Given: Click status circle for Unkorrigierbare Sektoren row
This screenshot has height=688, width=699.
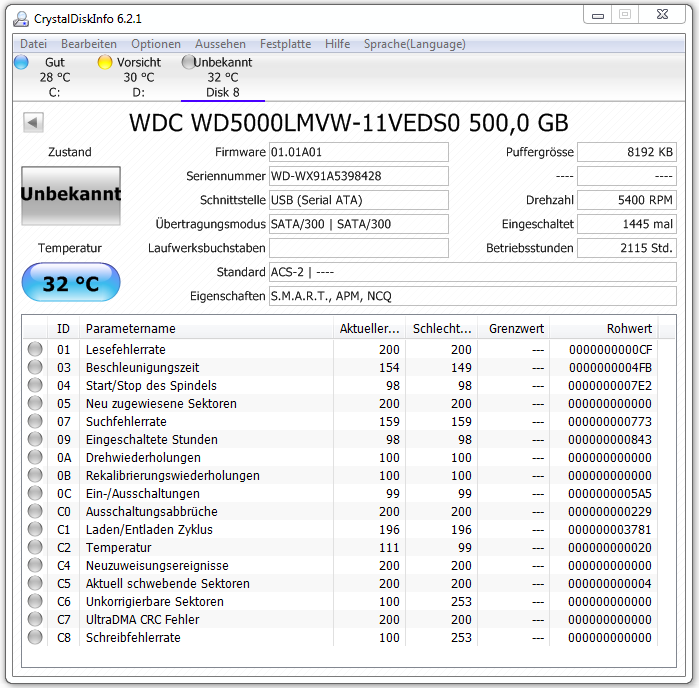Looking at the screenshot, I should click(35, 601).
